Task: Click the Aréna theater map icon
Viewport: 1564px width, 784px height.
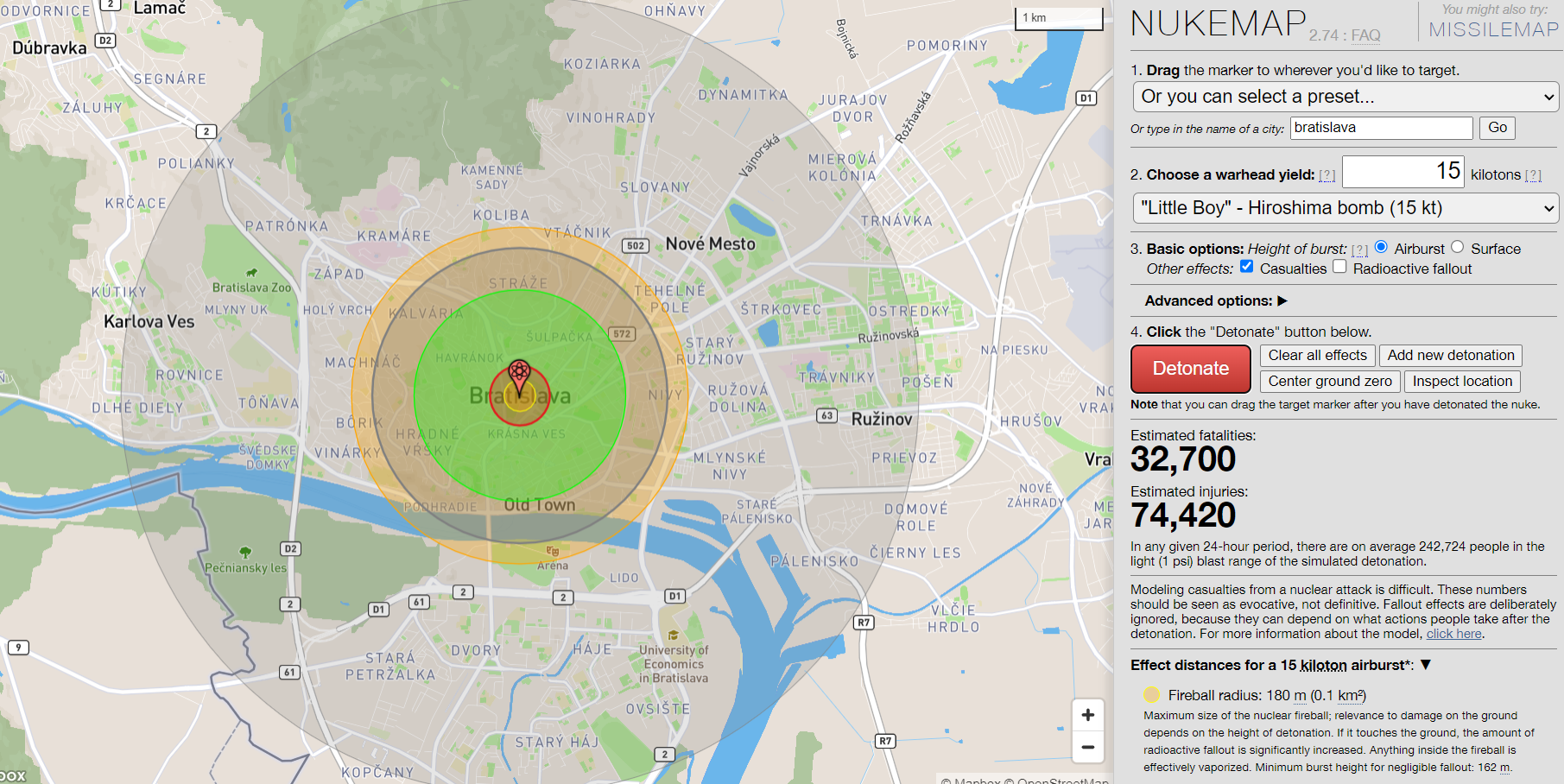Action: coord(553,551)
